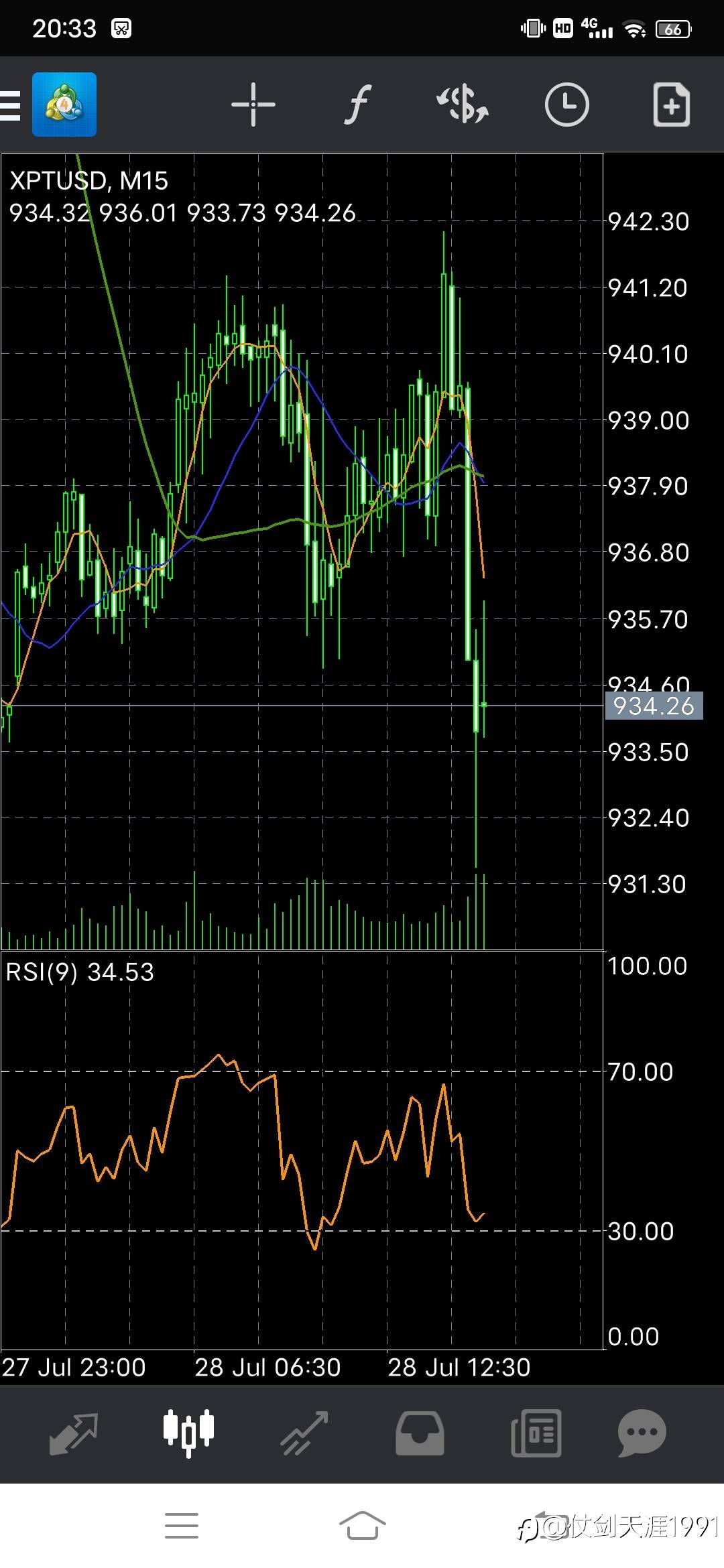Tap the RSI 30.00 level label
This screenshot has width=724, height=1568.
pos(641,1231)
